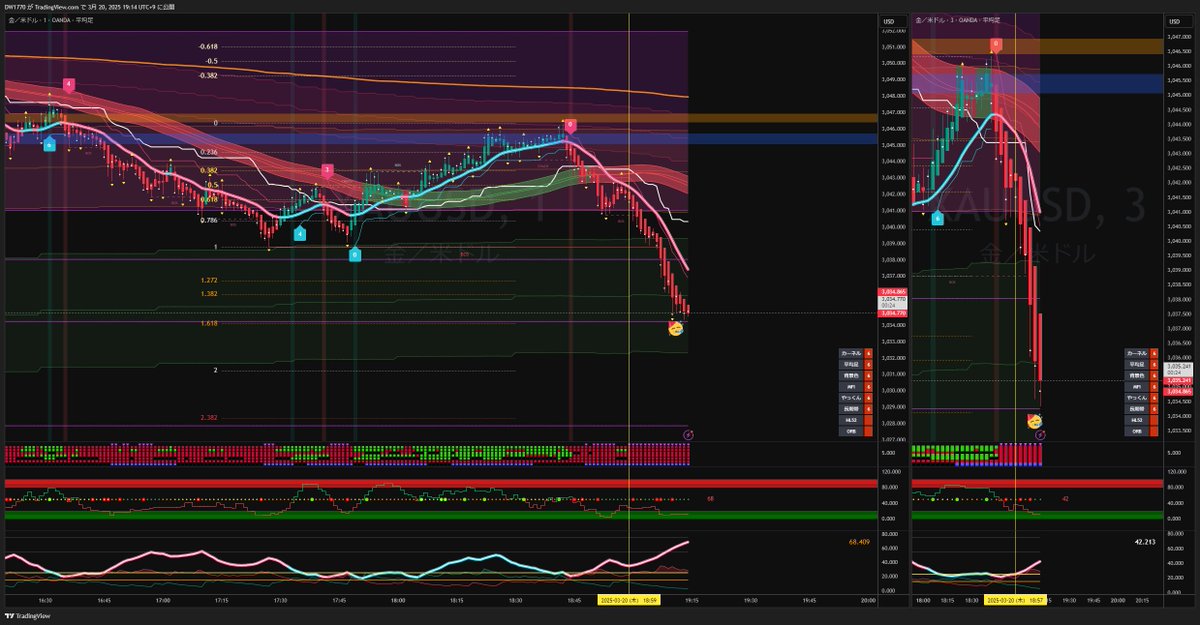
Task: Click the red 3,034.770 price label
Action: click(x=893, y=313)
